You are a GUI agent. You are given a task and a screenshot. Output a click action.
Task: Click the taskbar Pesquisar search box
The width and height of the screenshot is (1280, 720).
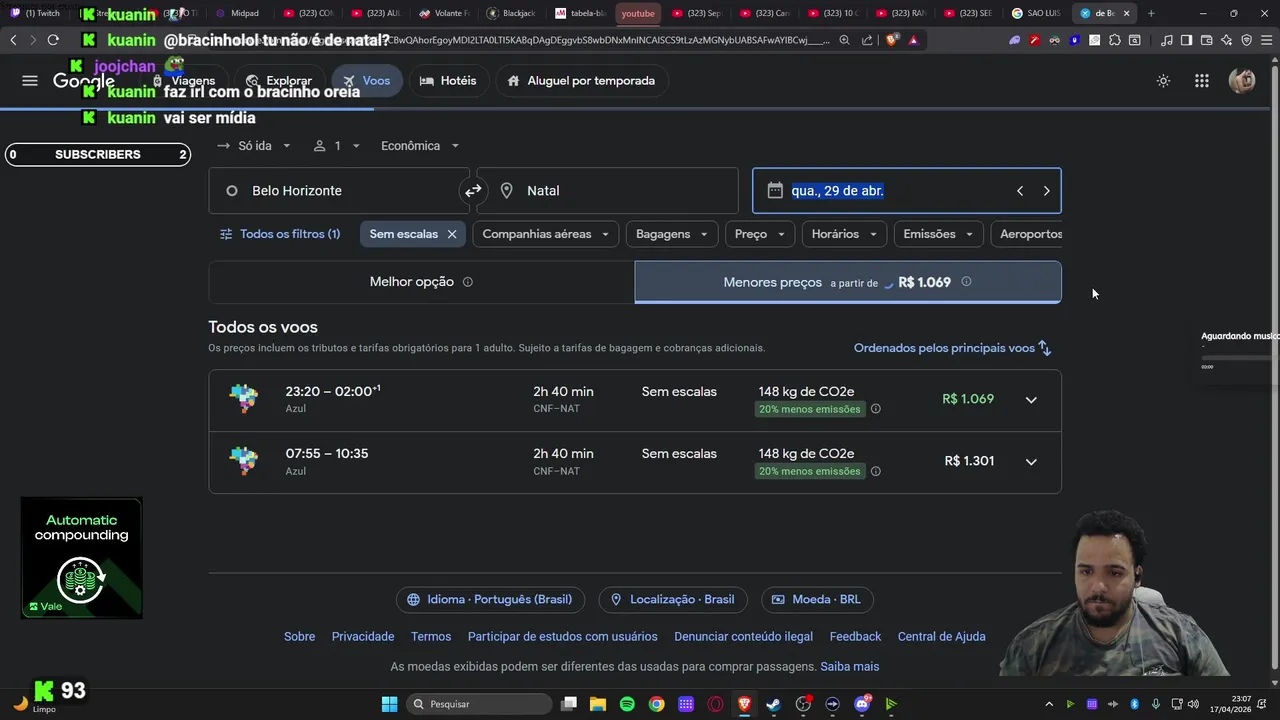point(480,704)
